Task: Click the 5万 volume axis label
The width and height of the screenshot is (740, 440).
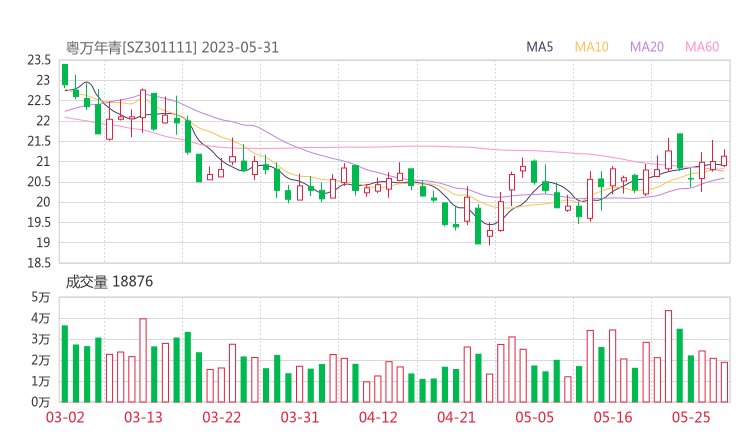Action: (x=41, y=297)
